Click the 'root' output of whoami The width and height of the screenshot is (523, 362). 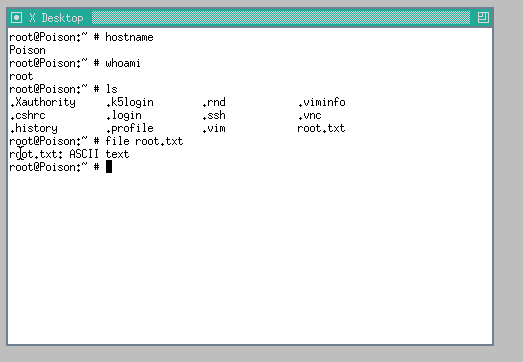tap(21, 76)
